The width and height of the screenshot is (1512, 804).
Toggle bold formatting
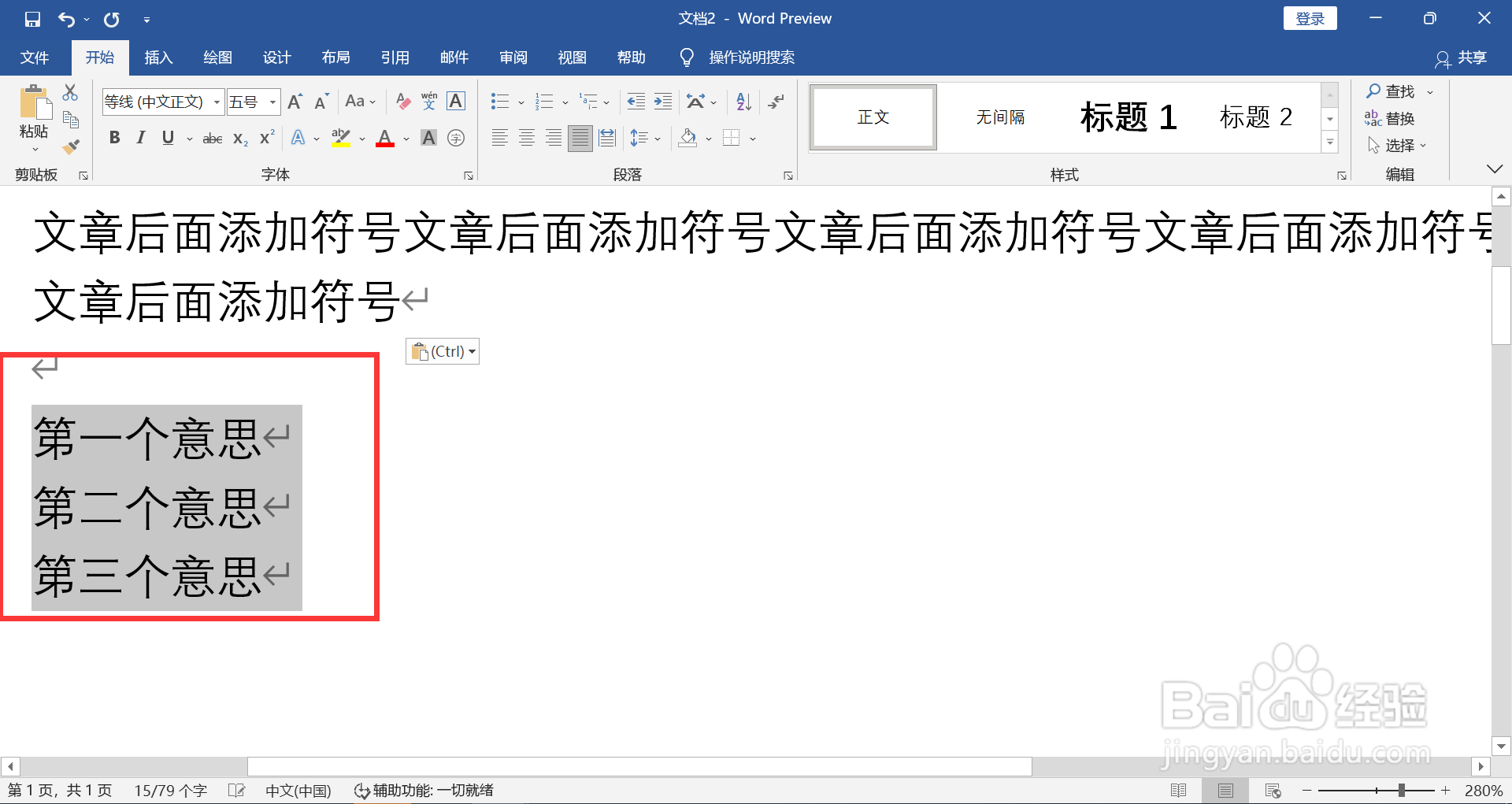pos(115,139)
